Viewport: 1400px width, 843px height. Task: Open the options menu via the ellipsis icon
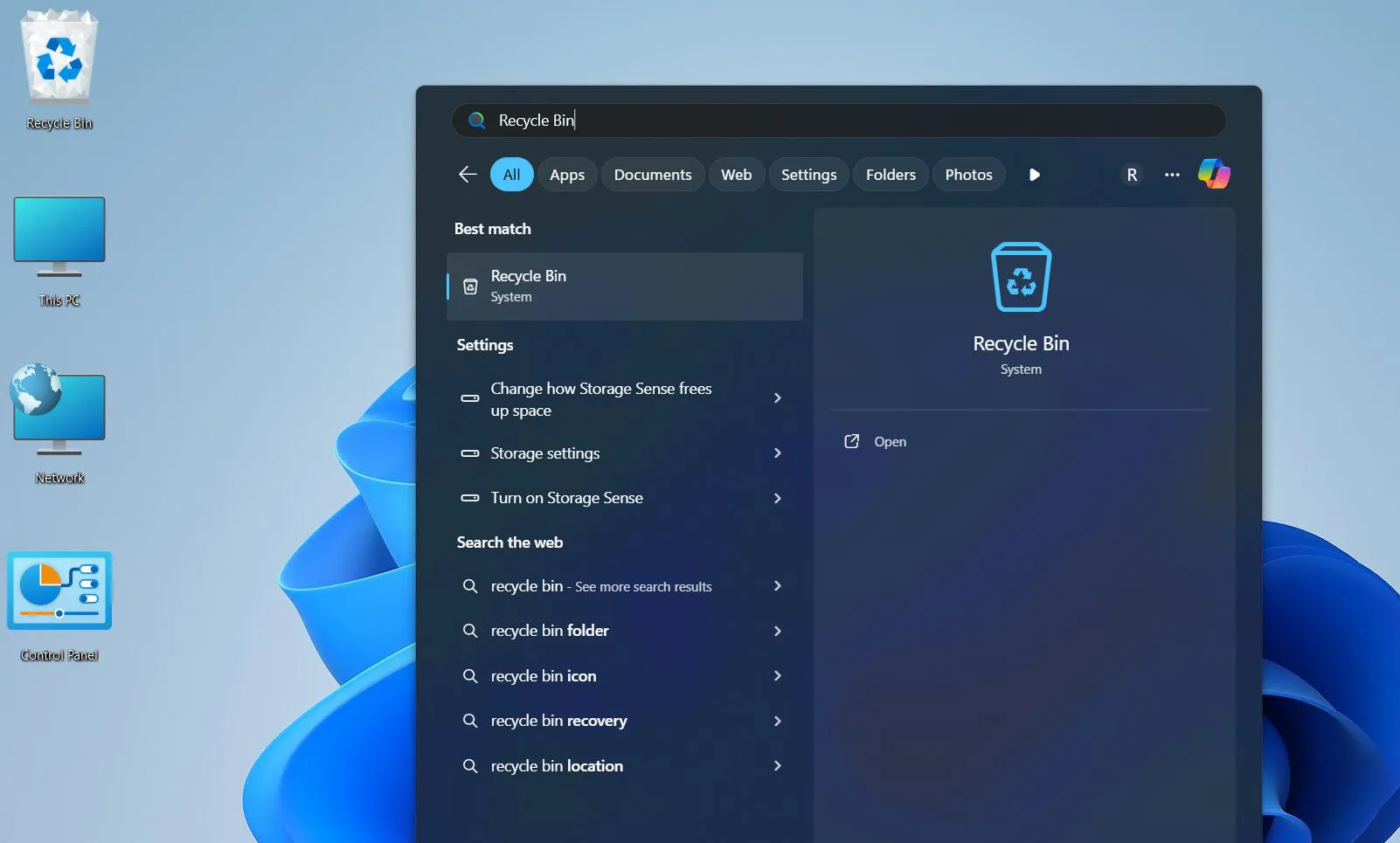pos(1171,175)
